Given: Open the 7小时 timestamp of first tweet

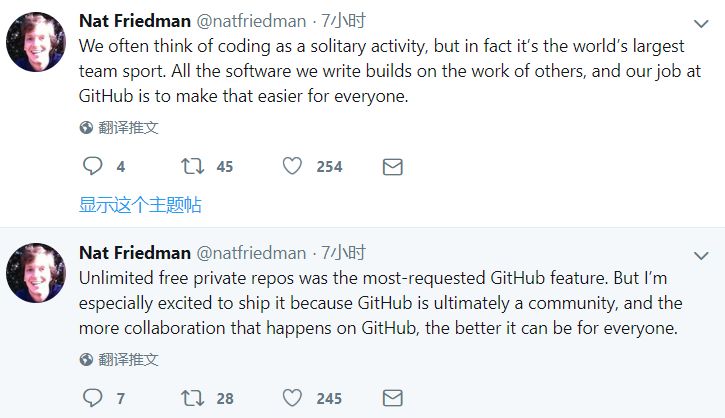Looking at the screenshot, I should coord(344,21).
